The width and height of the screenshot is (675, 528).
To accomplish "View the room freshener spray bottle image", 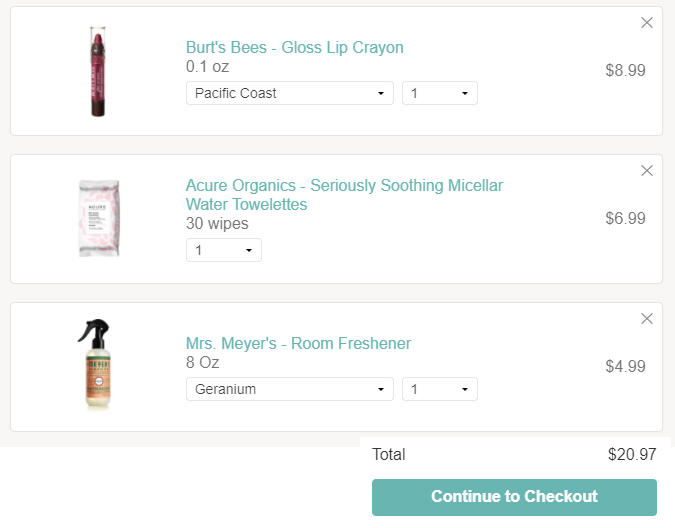I will click(x=96, y=363).
